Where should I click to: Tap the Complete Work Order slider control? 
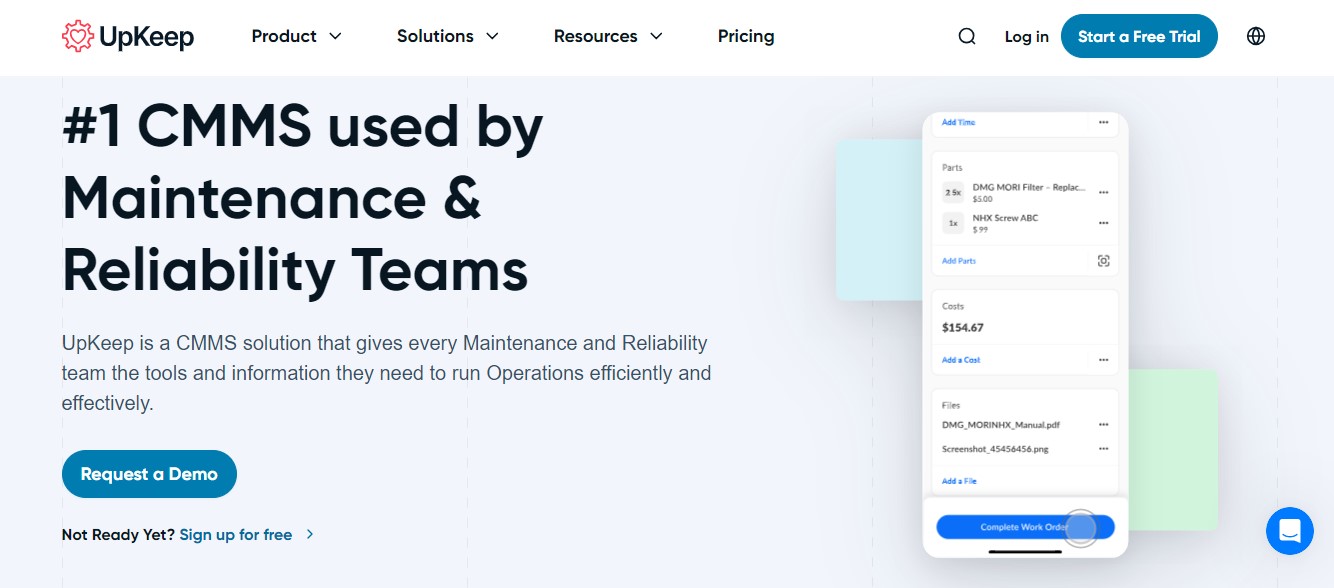click(x=1081, y=527)
